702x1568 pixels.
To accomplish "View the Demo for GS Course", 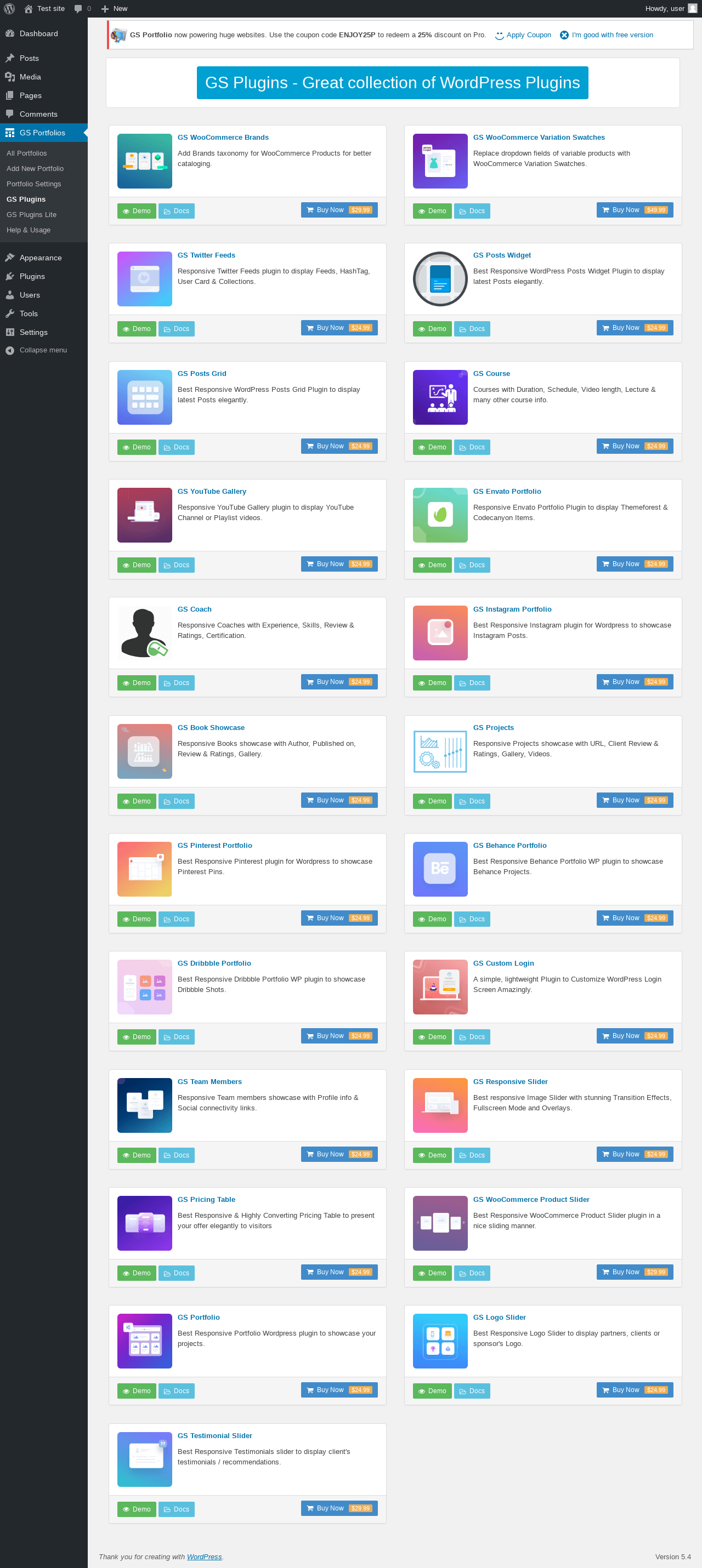I will 432,447.
